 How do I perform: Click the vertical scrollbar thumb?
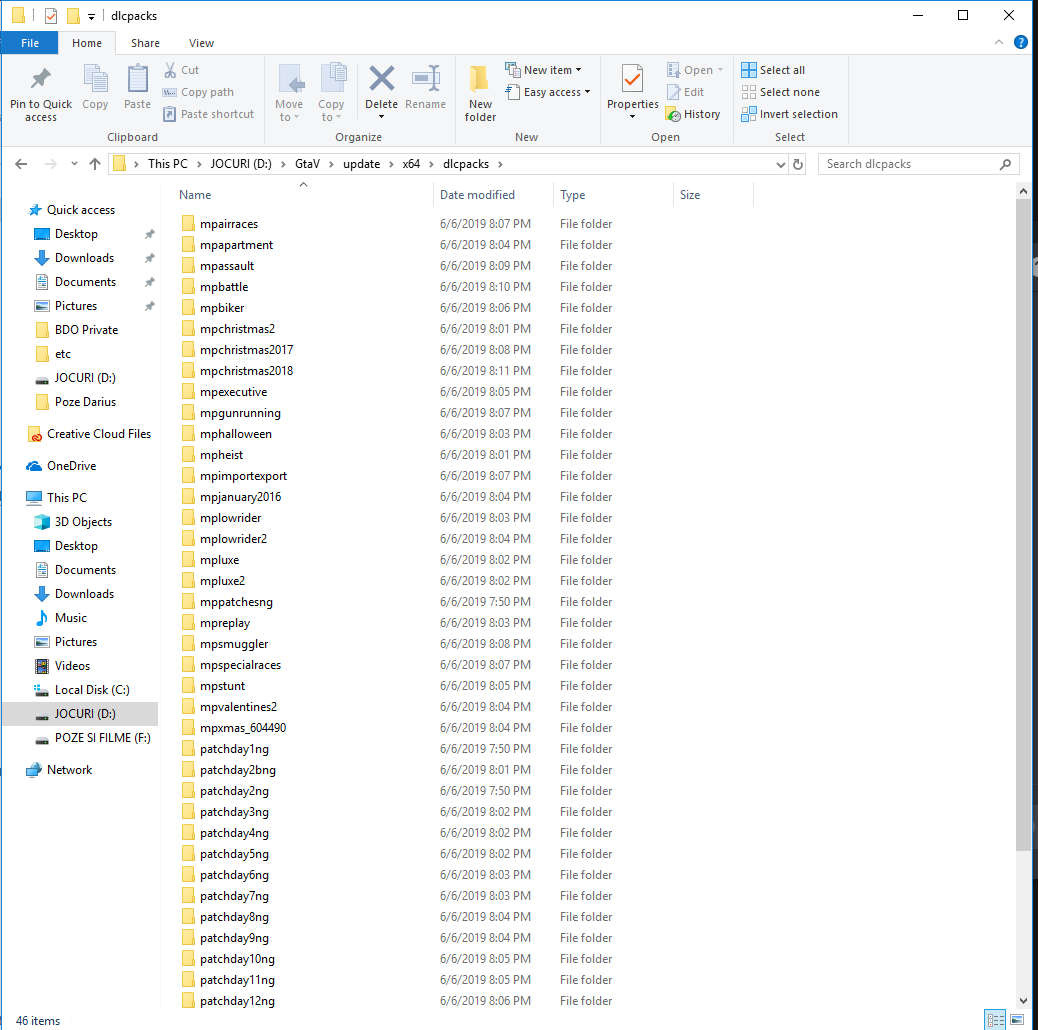click(1023, 524)
